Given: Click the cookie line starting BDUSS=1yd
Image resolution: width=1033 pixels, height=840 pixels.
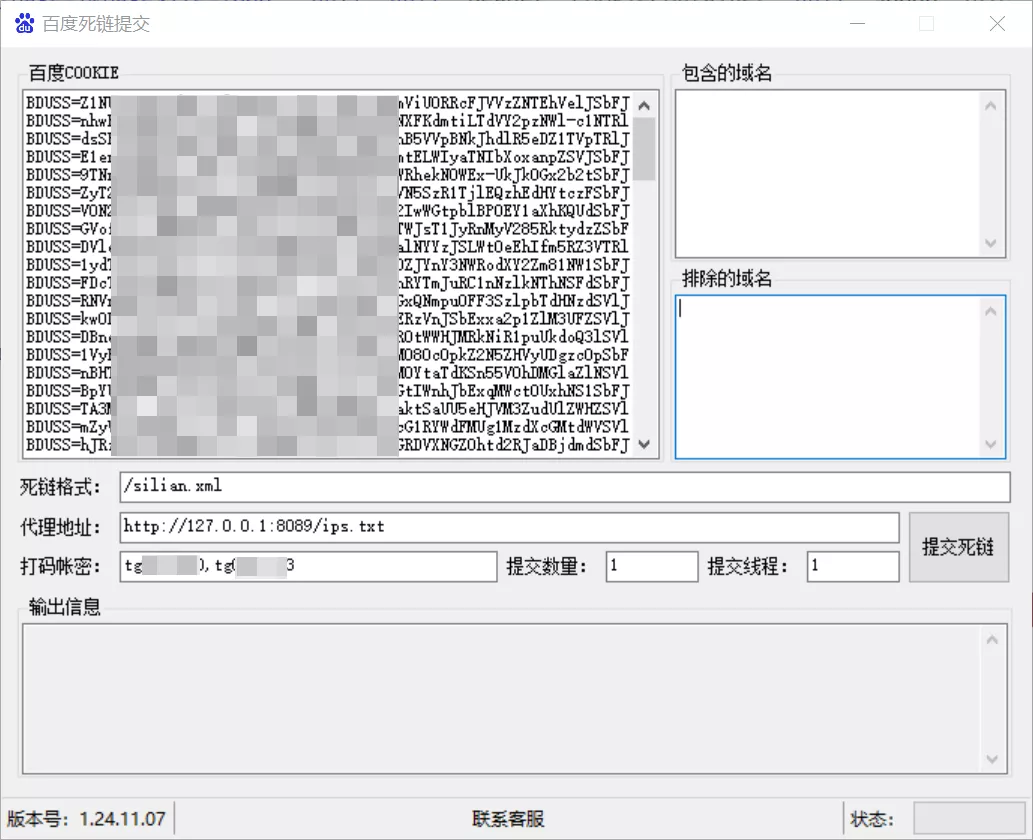Looking at the screenshot, I should [328, 265].
